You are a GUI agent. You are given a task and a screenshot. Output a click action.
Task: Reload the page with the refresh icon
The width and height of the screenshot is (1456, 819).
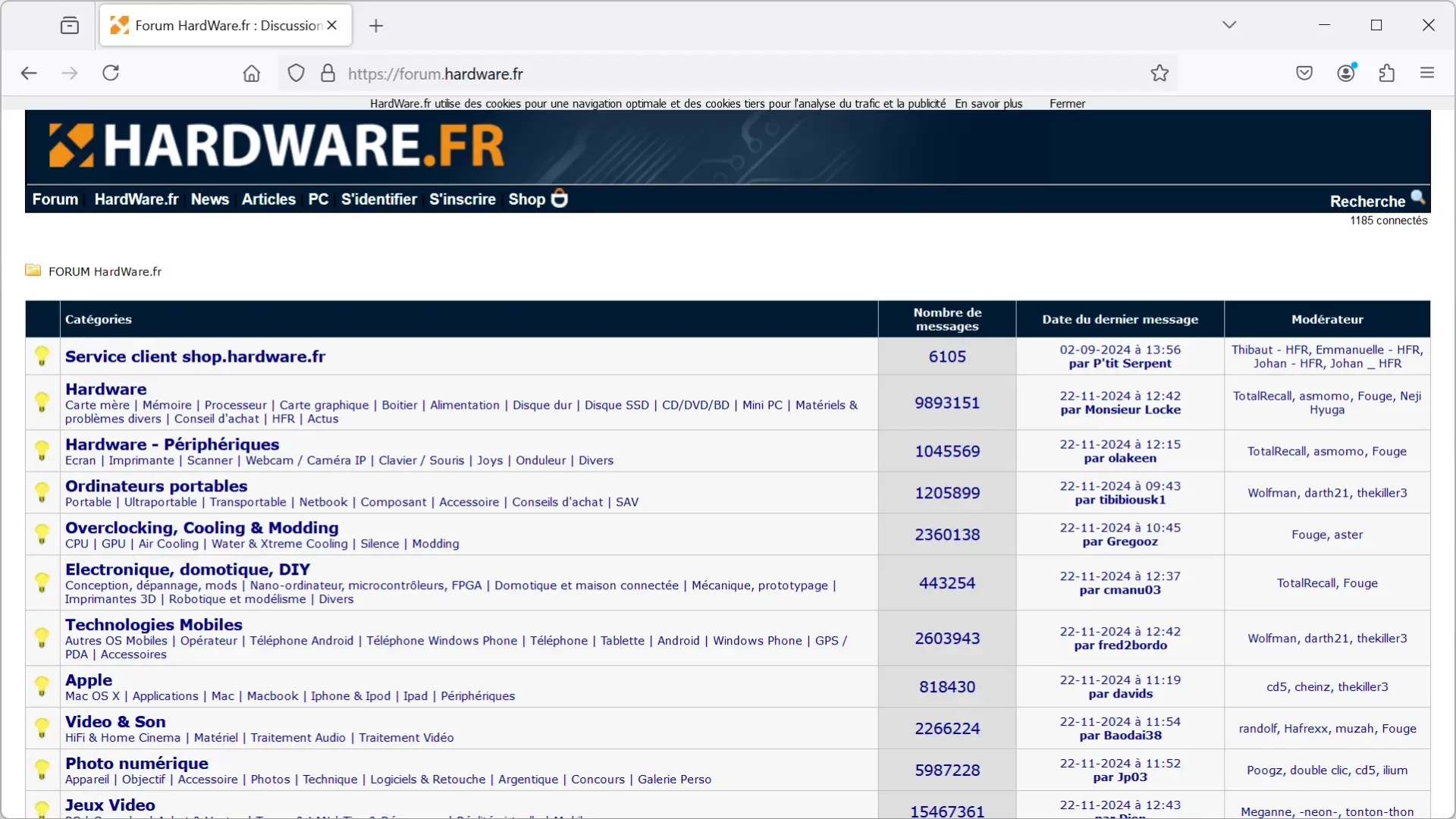pyautogui.click(x=111, y=73)
